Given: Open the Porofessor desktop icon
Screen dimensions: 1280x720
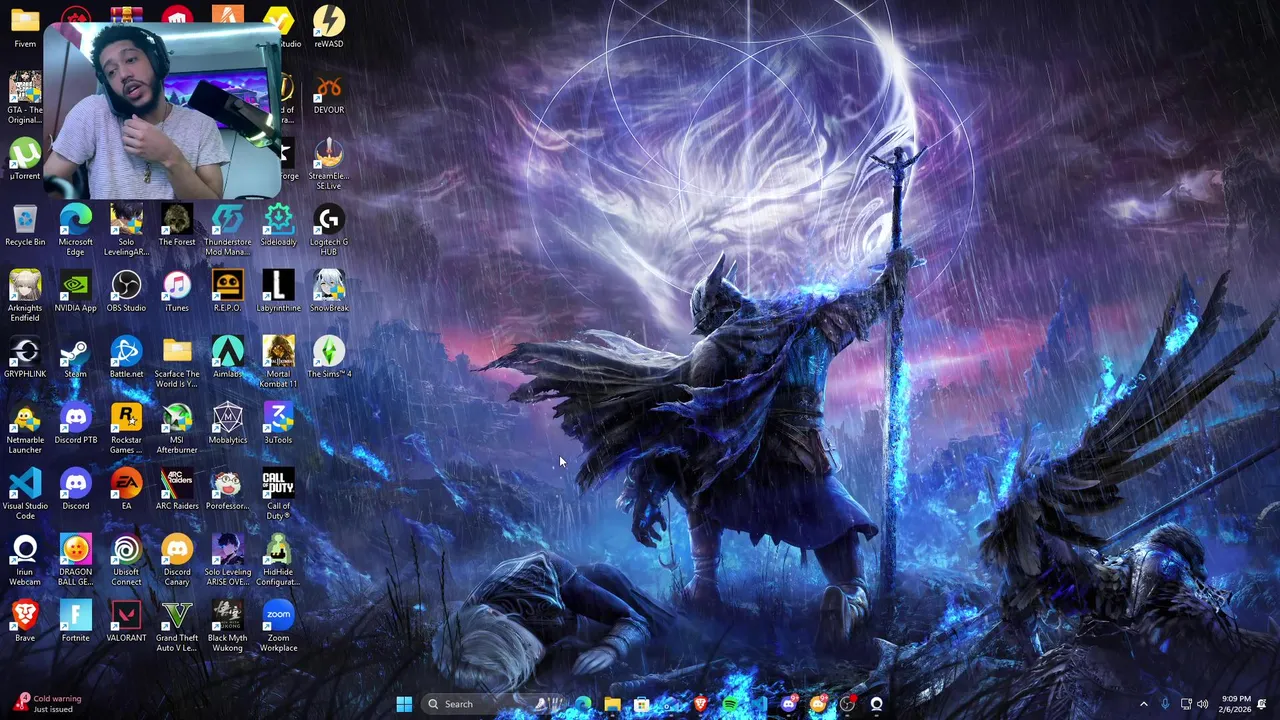Looking at the screenshot, I should tap(228, 489).
